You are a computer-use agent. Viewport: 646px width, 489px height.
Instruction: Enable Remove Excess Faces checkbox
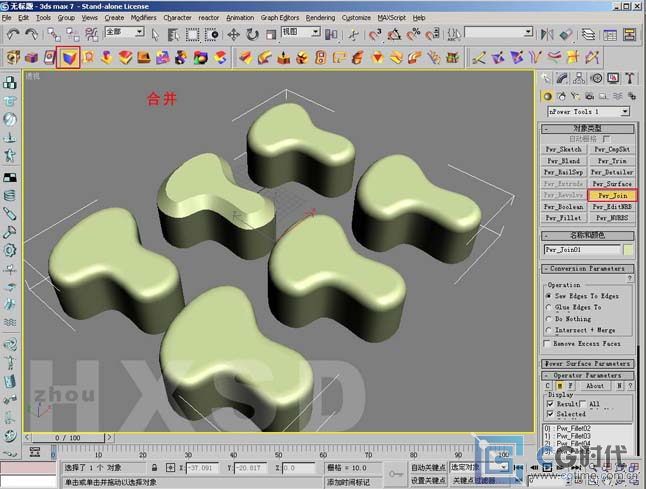(x=547, y=344)
